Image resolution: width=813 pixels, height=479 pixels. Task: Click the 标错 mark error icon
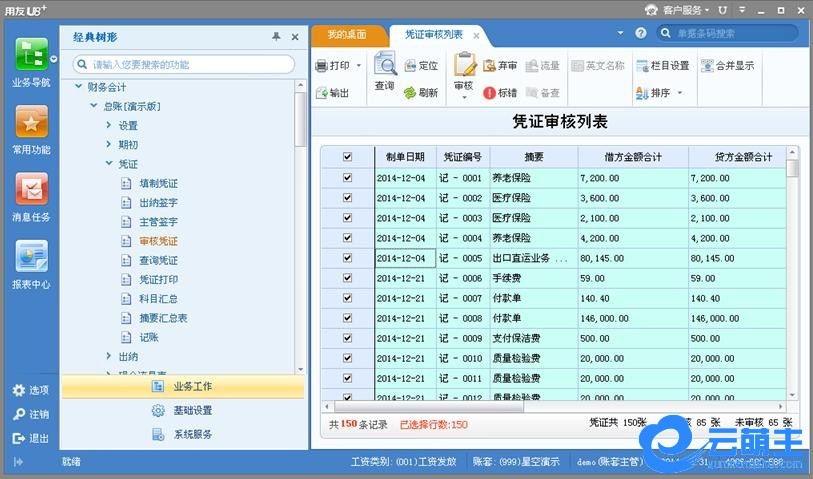coord(500,93)
